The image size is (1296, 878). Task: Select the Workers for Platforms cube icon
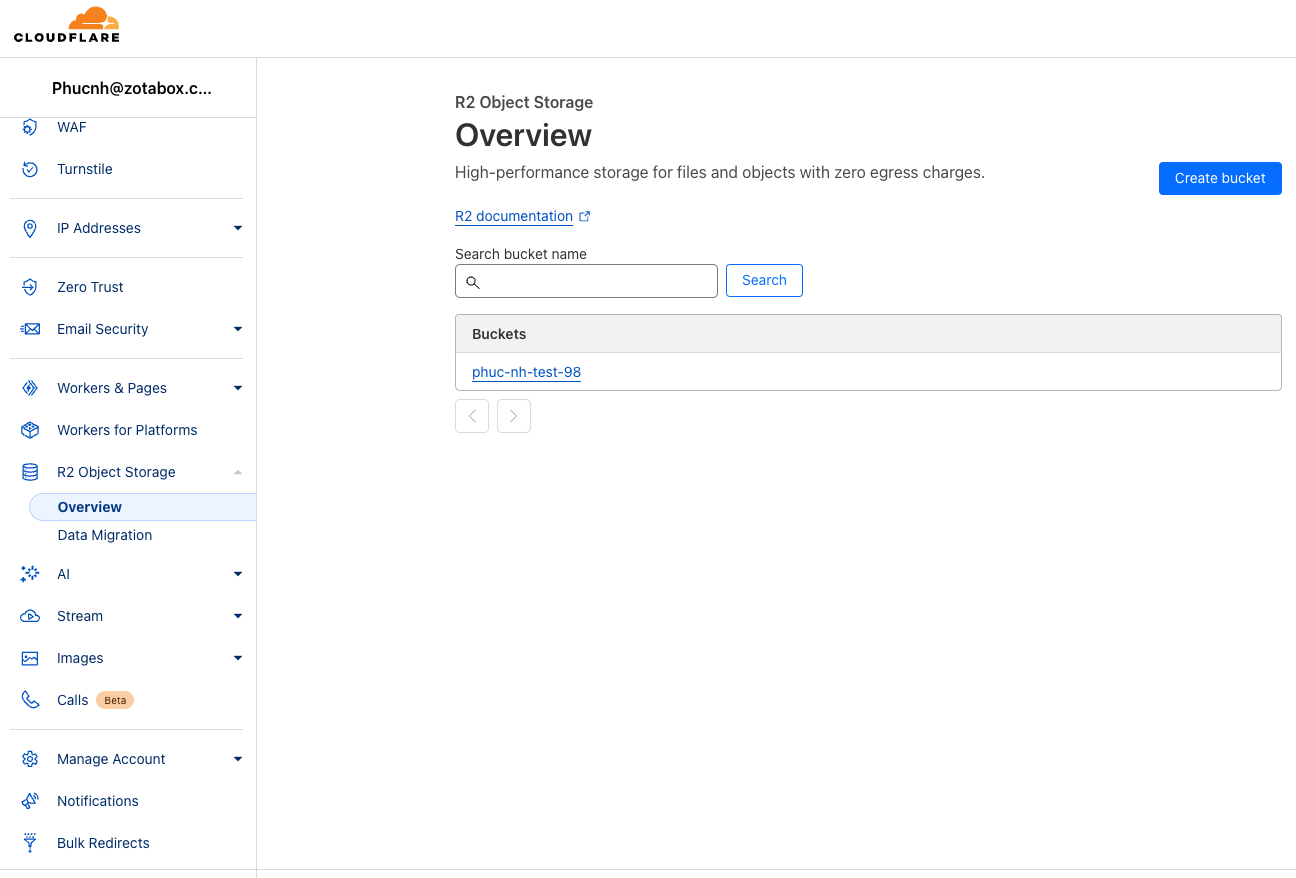pyautogui.click(x=30, y=430)
